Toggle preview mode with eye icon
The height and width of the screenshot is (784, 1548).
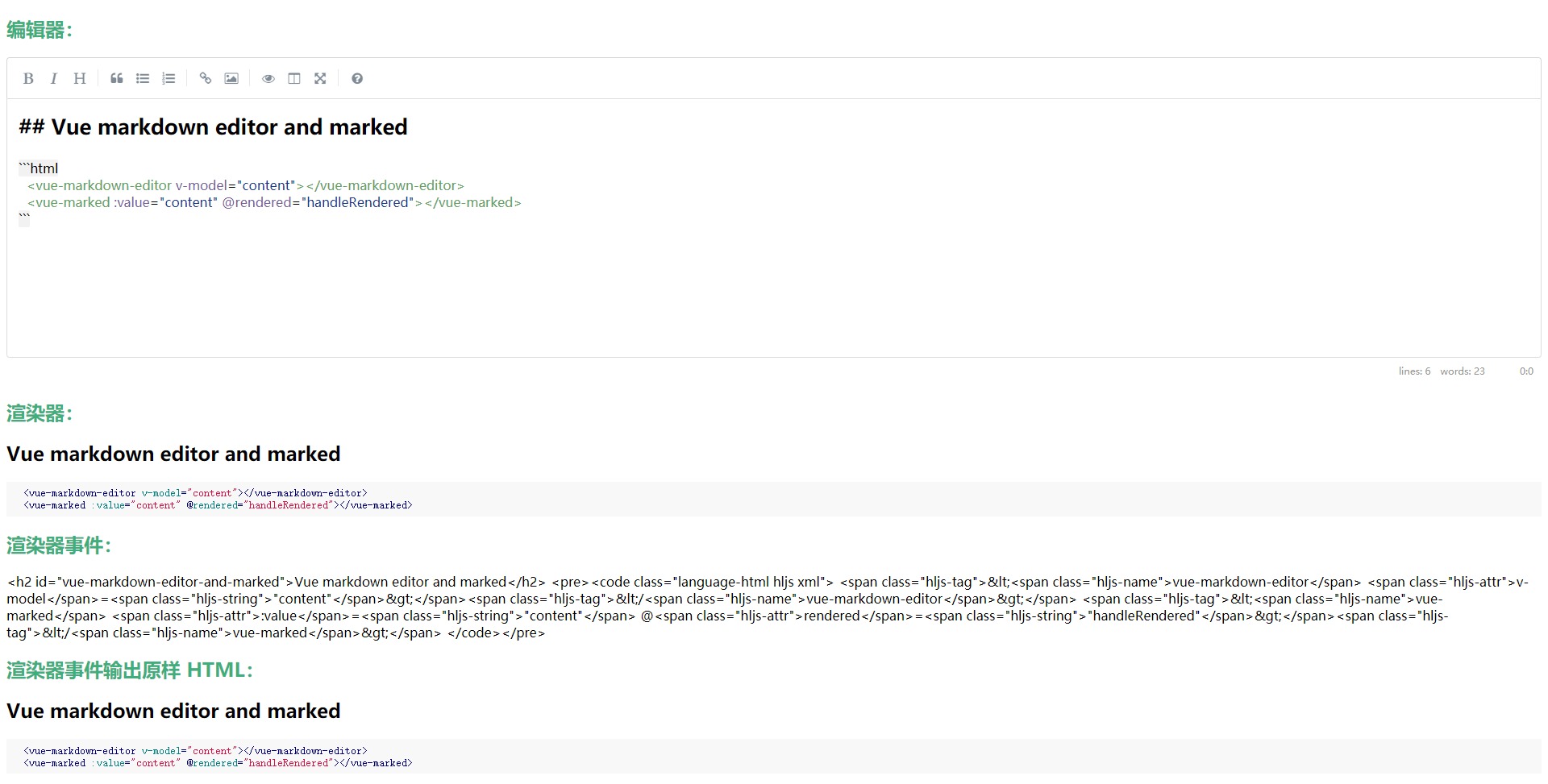pyautogui.click(x=268, y=78)
